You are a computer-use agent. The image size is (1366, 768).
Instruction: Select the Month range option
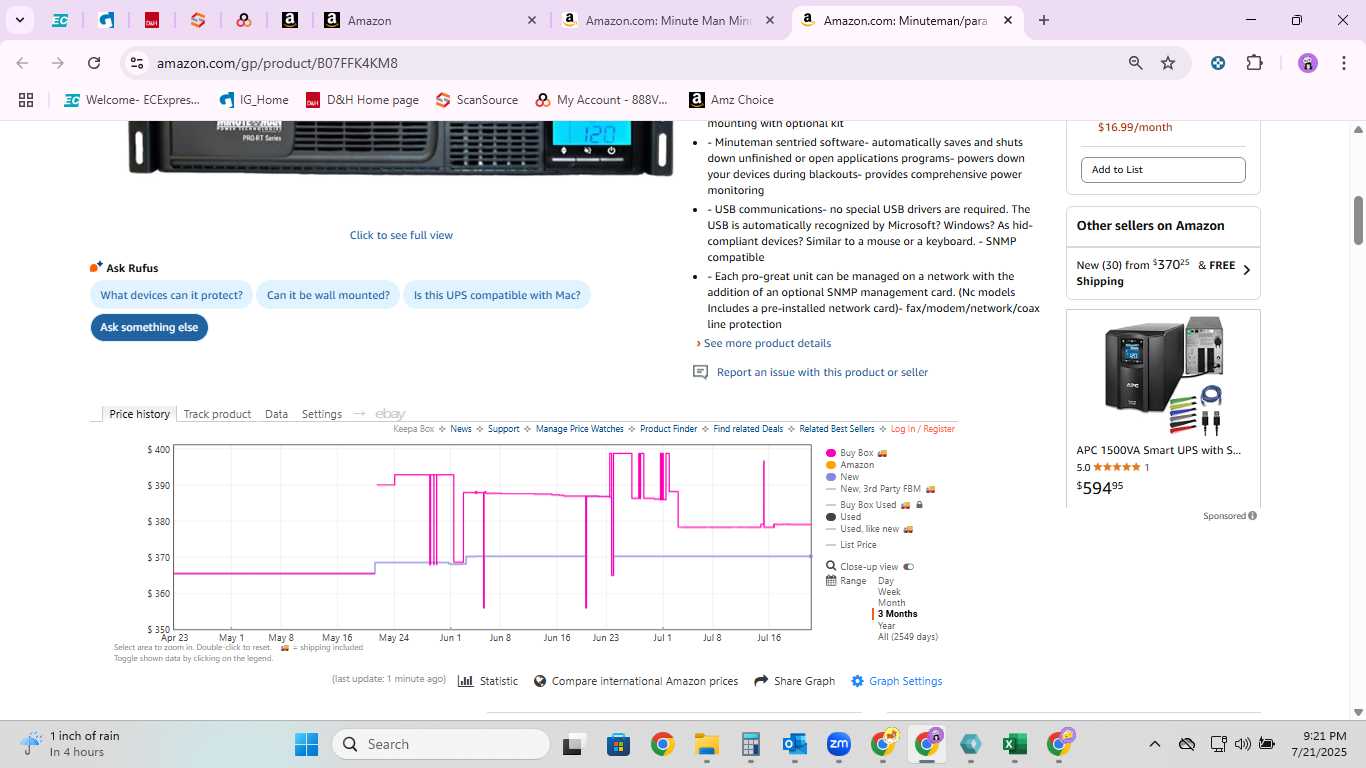pos(891,603)
